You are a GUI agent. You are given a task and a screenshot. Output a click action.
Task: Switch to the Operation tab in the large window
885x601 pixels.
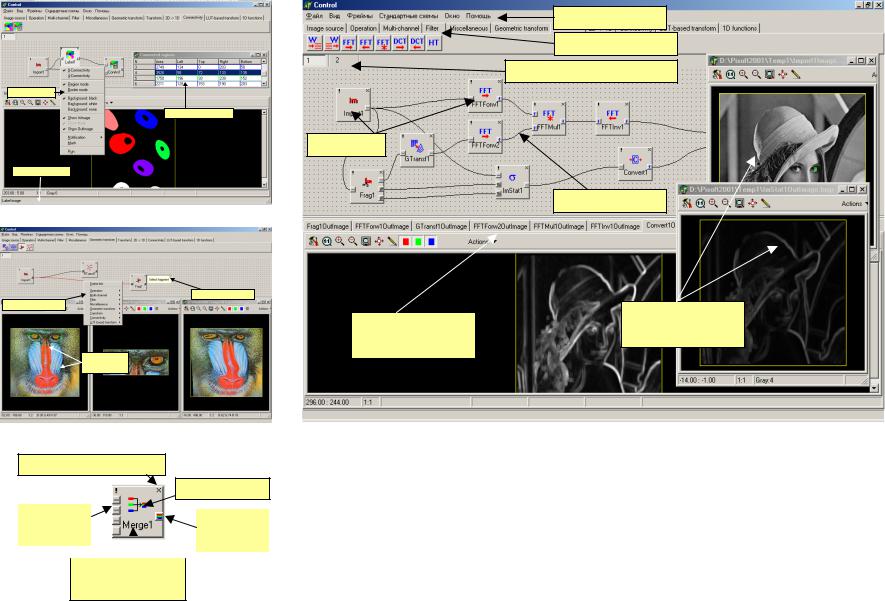click(x=363, y=28)
